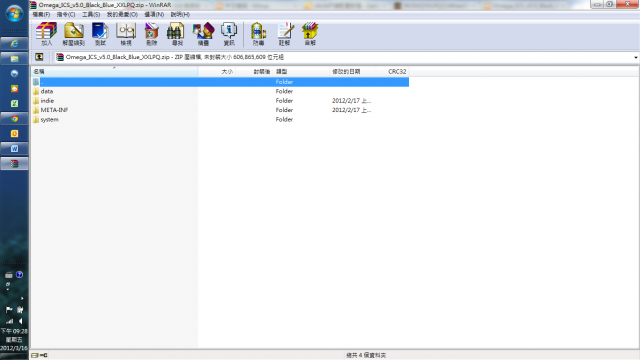Click the Folder type cell of the system row

point(284,120)
